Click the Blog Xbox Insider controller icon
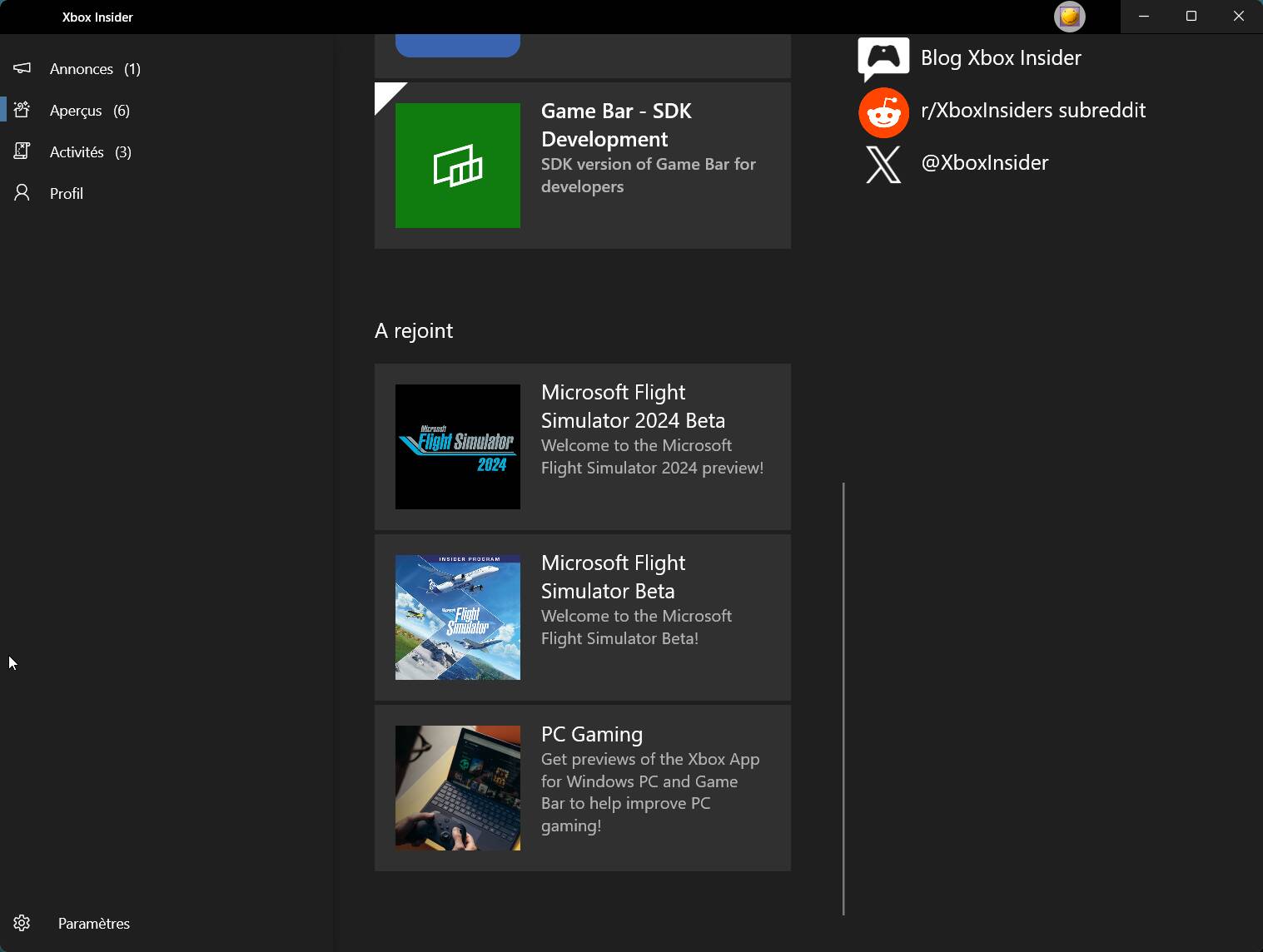This screenshot has width=1263, height=952. pyautogui.click(x=883, y=59)
